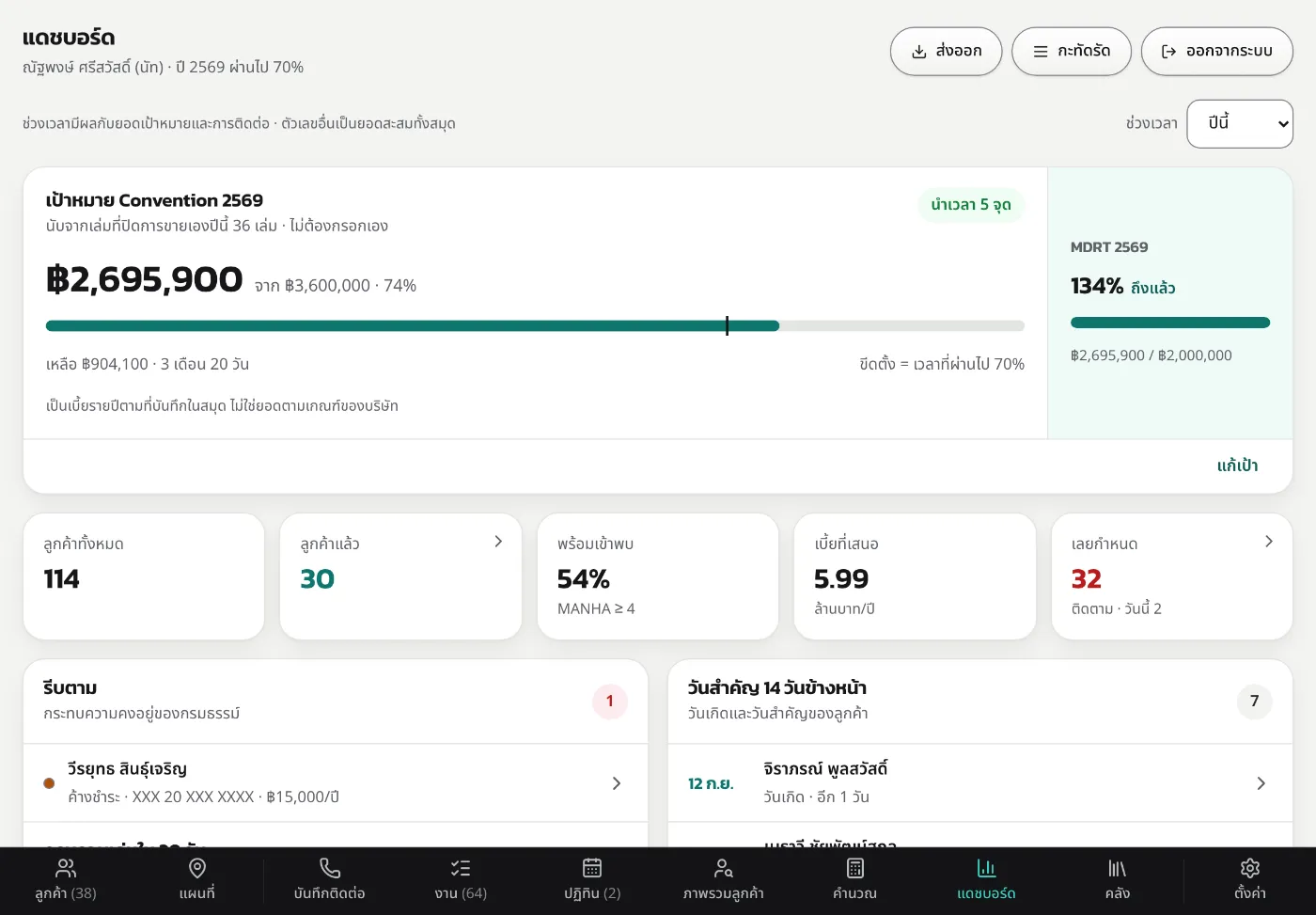Click the download icon on the ส่งออก button
The width and height of the screenshot is (1316, 915).
(x=919, y=52)
